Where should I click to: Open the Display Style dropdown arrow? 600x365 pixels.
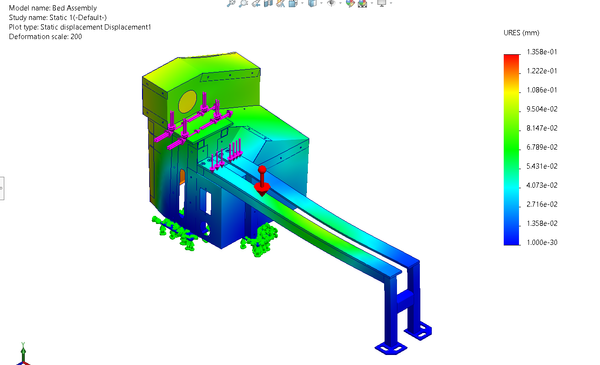pos(321,3)
